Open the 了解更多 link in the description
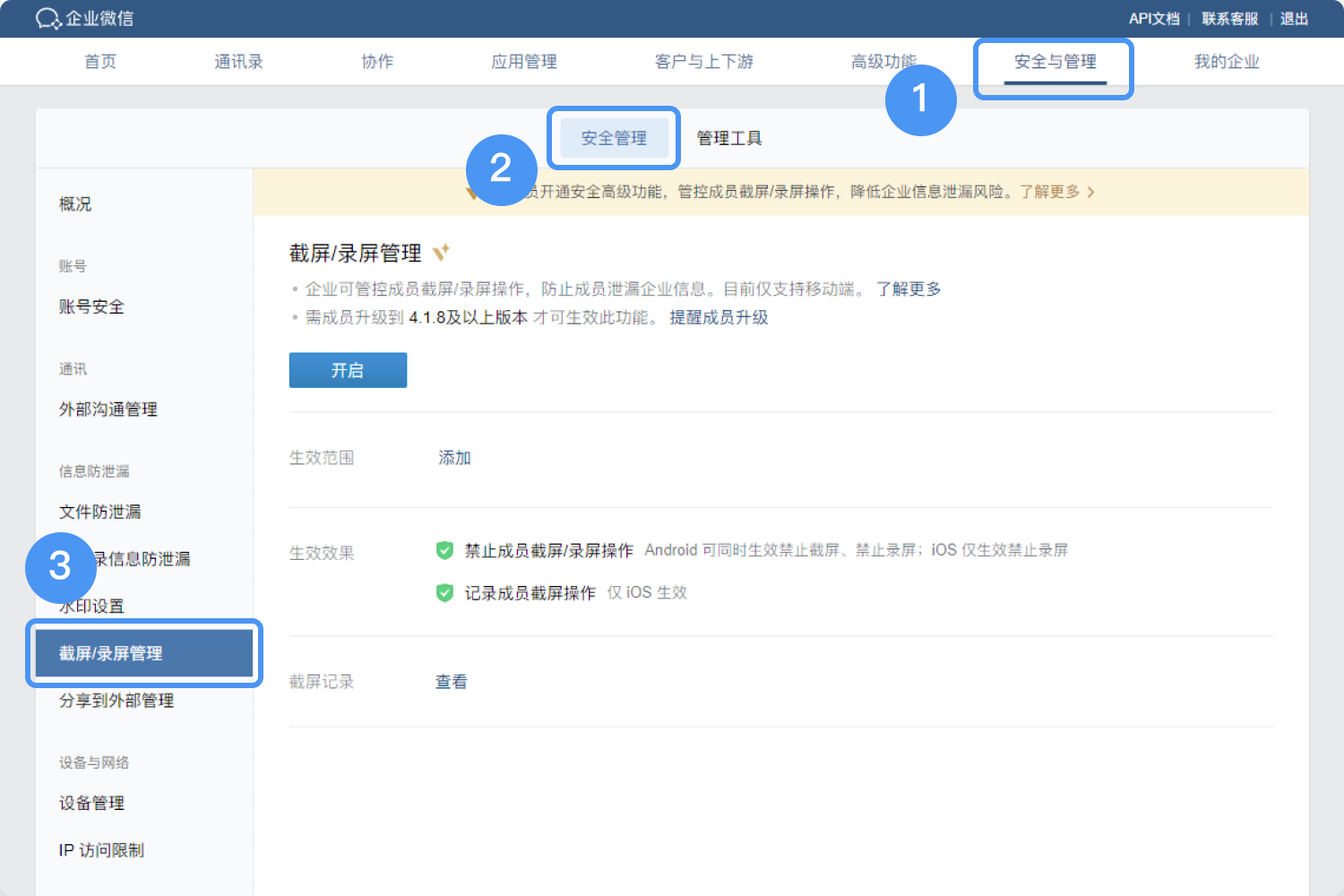Viewport: 1344px width, 896px height. 910,289
